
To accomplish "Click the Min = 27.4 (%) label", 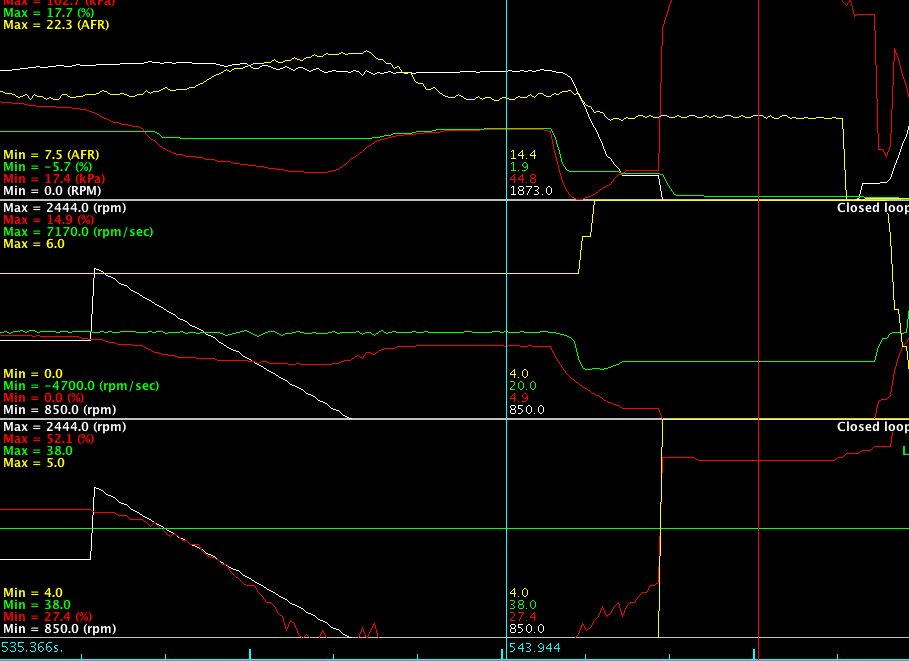I will (48, 617).
